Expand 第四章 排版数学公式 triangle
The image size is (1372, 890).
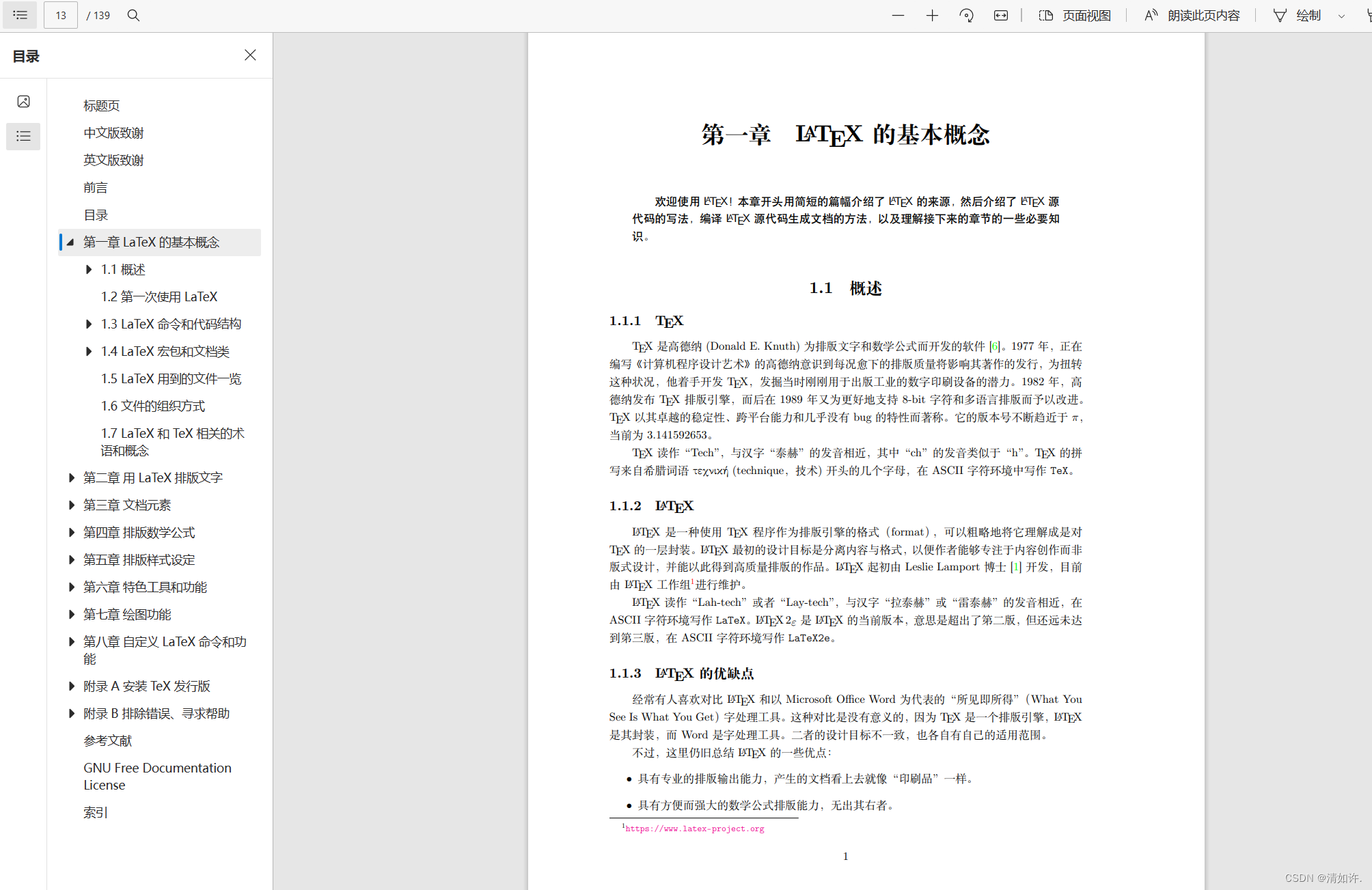tap(70, 532)
